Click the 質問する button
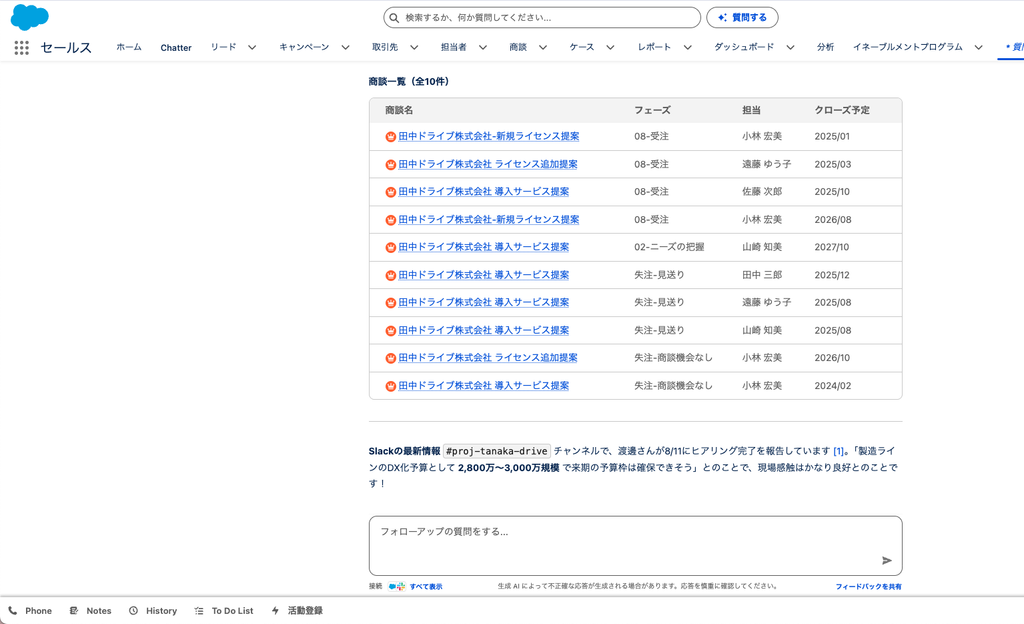This screenshot has width=1024, height=624. pyautogui.click(x=742, y=18)
